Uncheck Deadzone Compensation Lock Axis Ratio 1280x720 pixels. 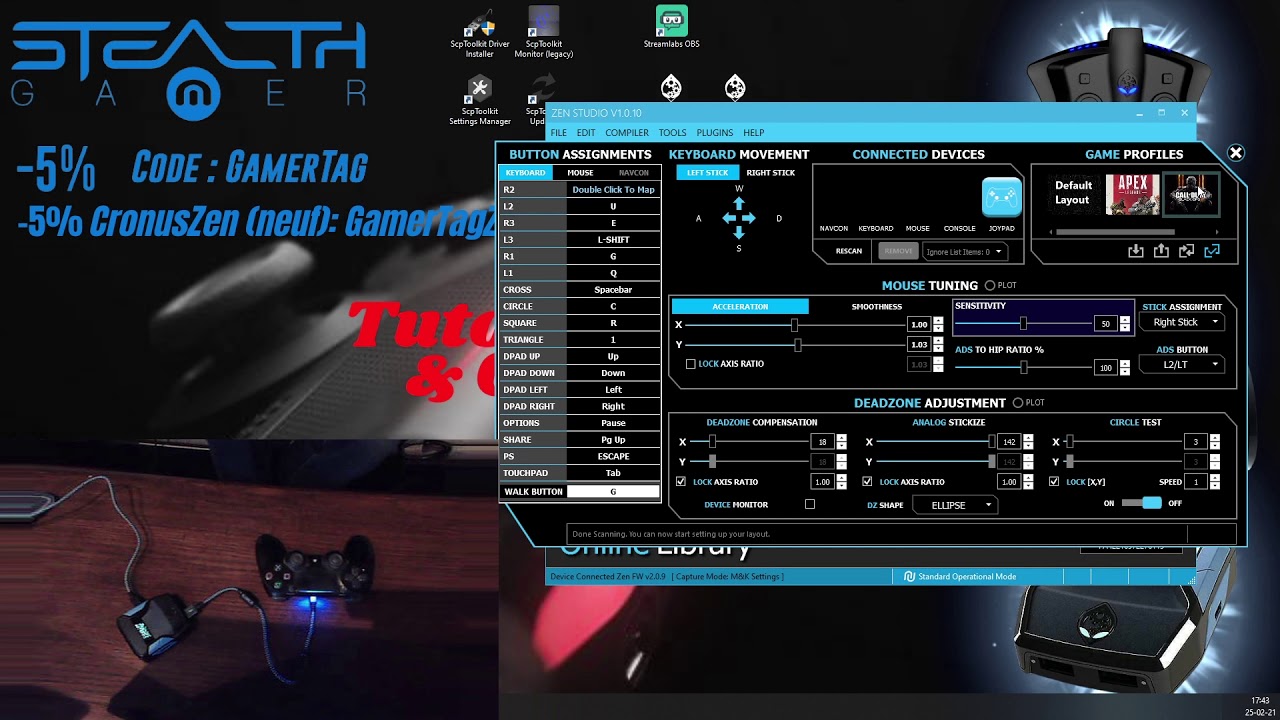(x=681, y=482)
